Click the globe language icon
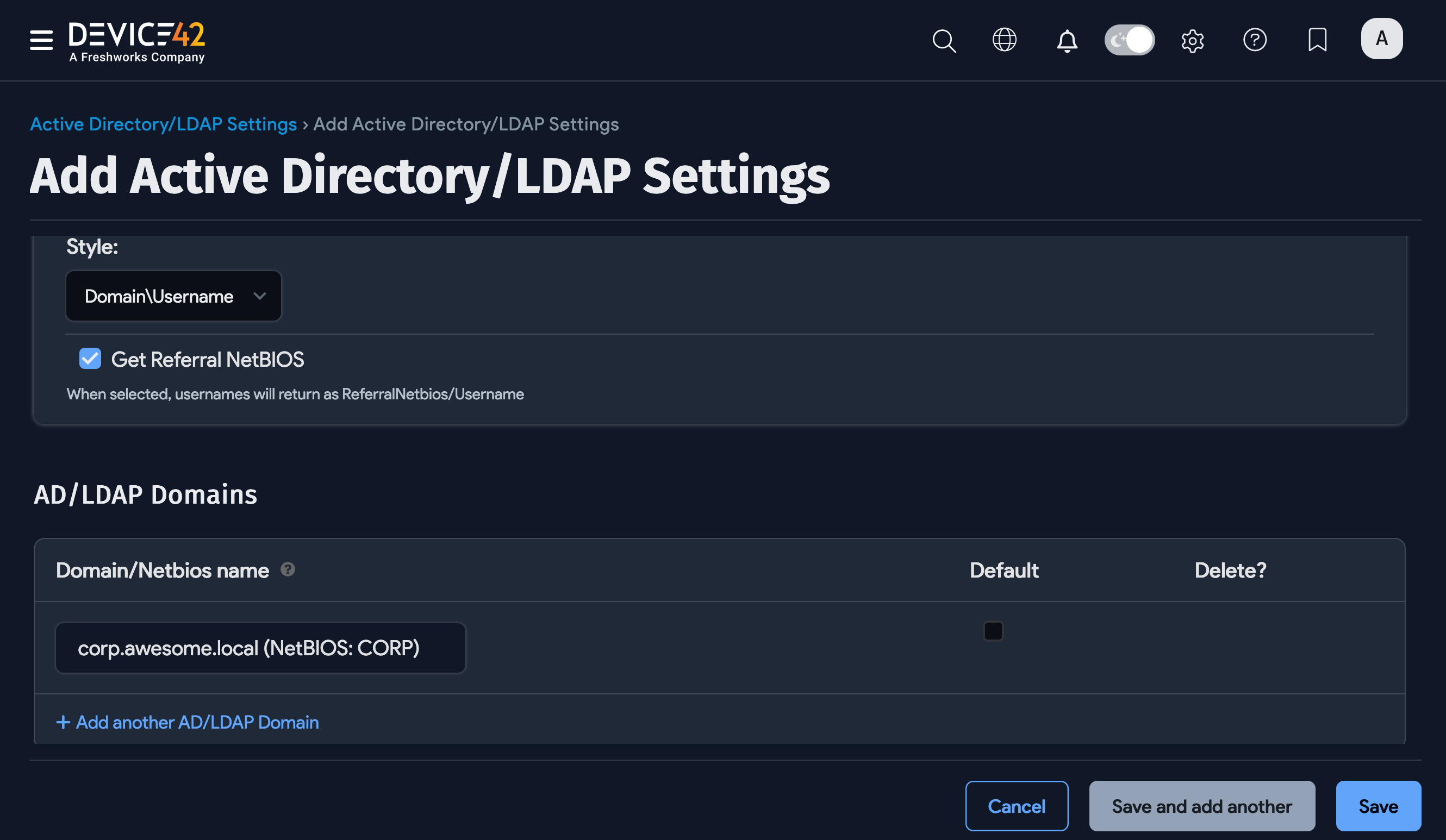This screenshot has width=1446, height=840. pyautogui.click(x=1005, y=40)
